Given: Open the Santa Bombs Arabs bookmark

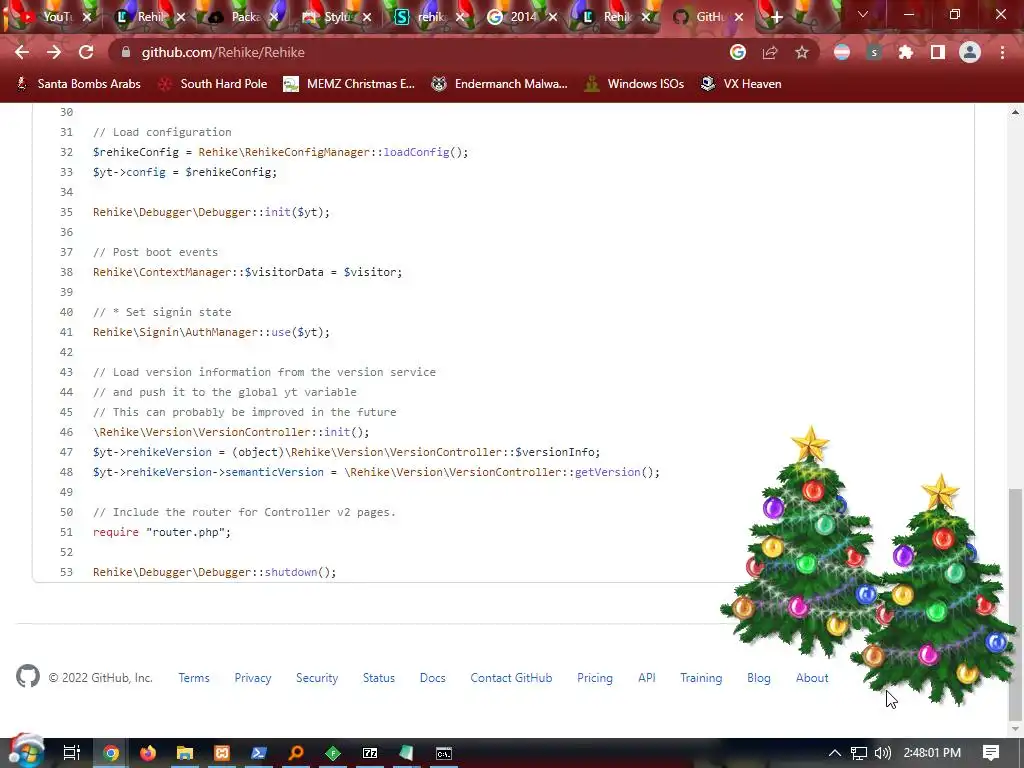Looking at the screenshot, I should [x=78, y=84].
